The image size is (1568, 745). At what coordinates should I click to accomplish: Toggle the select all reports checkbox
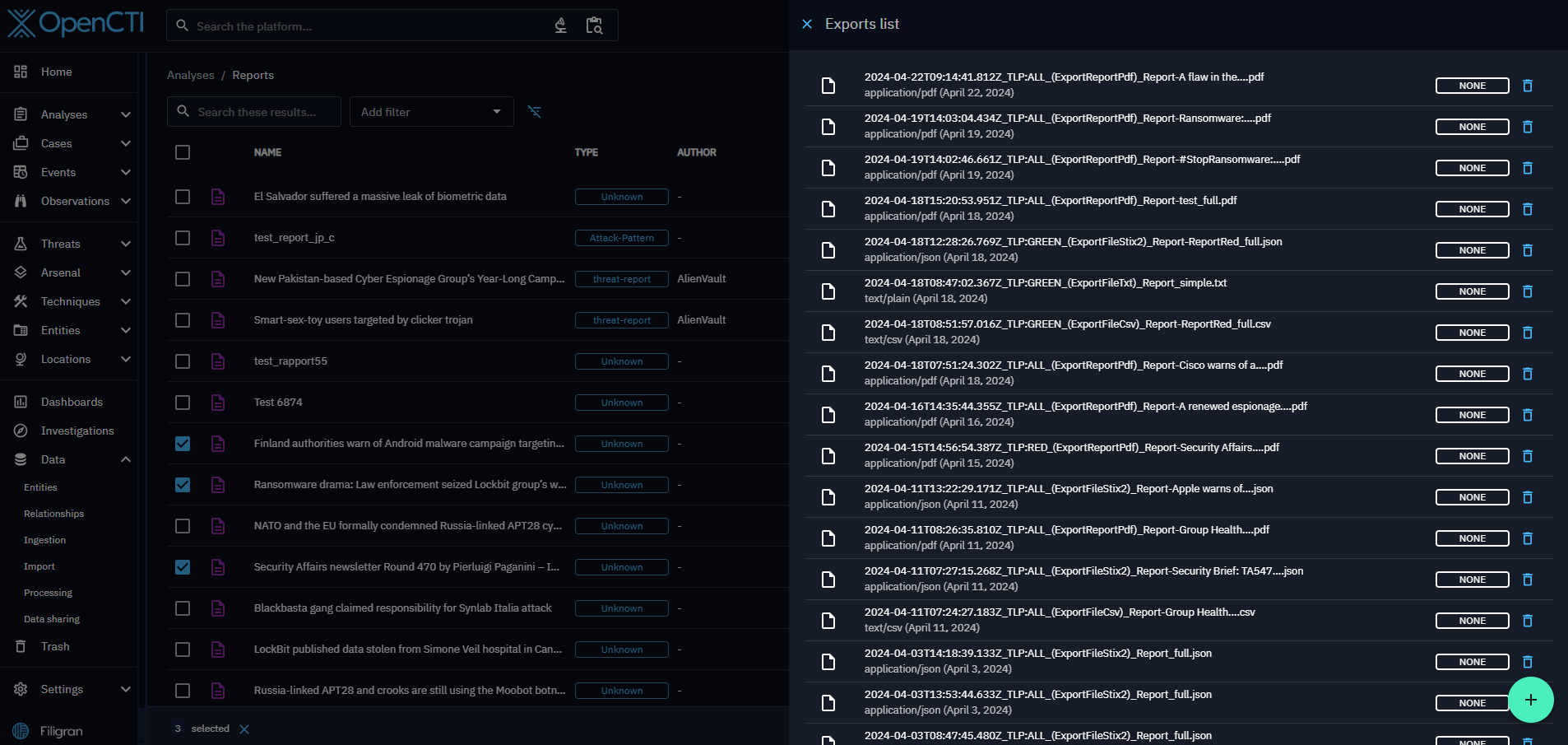coord(183,152)
